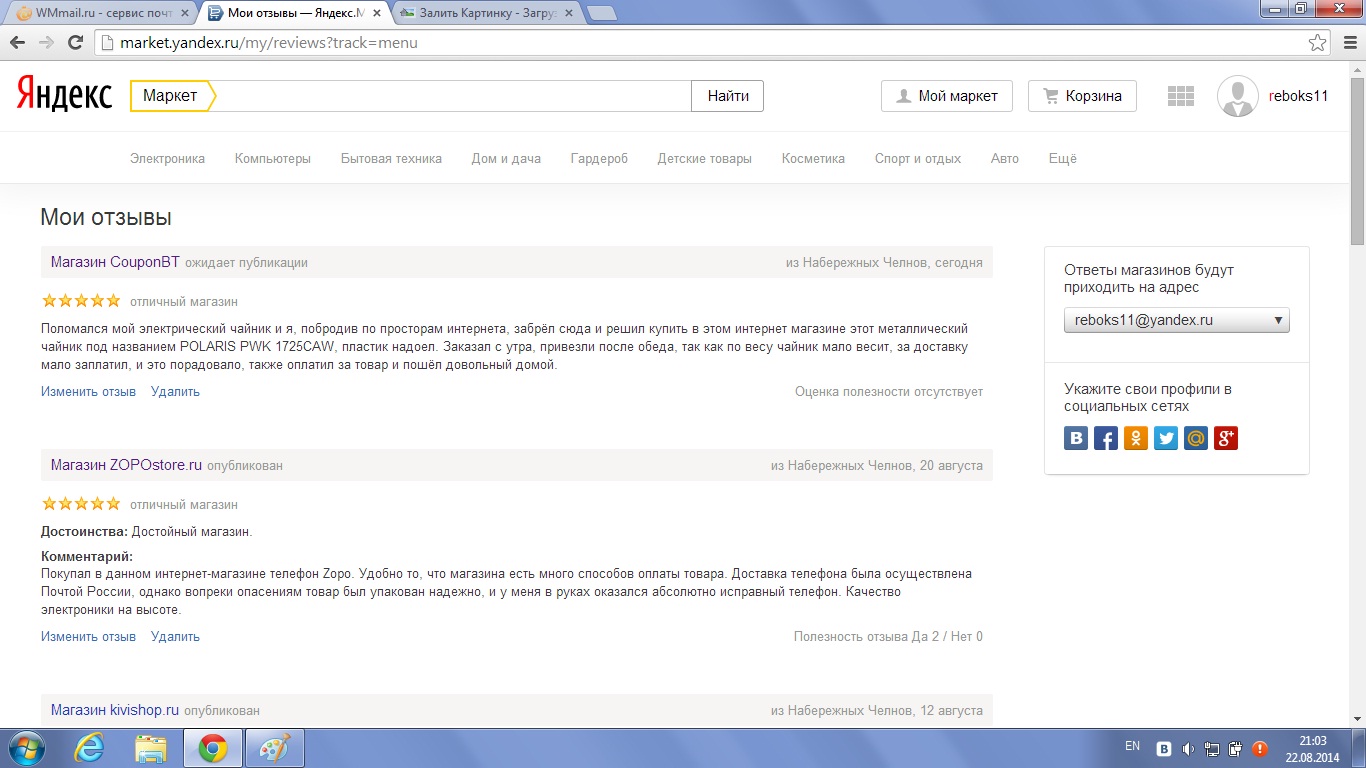Delete the CouponBT review via Удалить
Screen dimensions: 1366x768
click(175, 391)
